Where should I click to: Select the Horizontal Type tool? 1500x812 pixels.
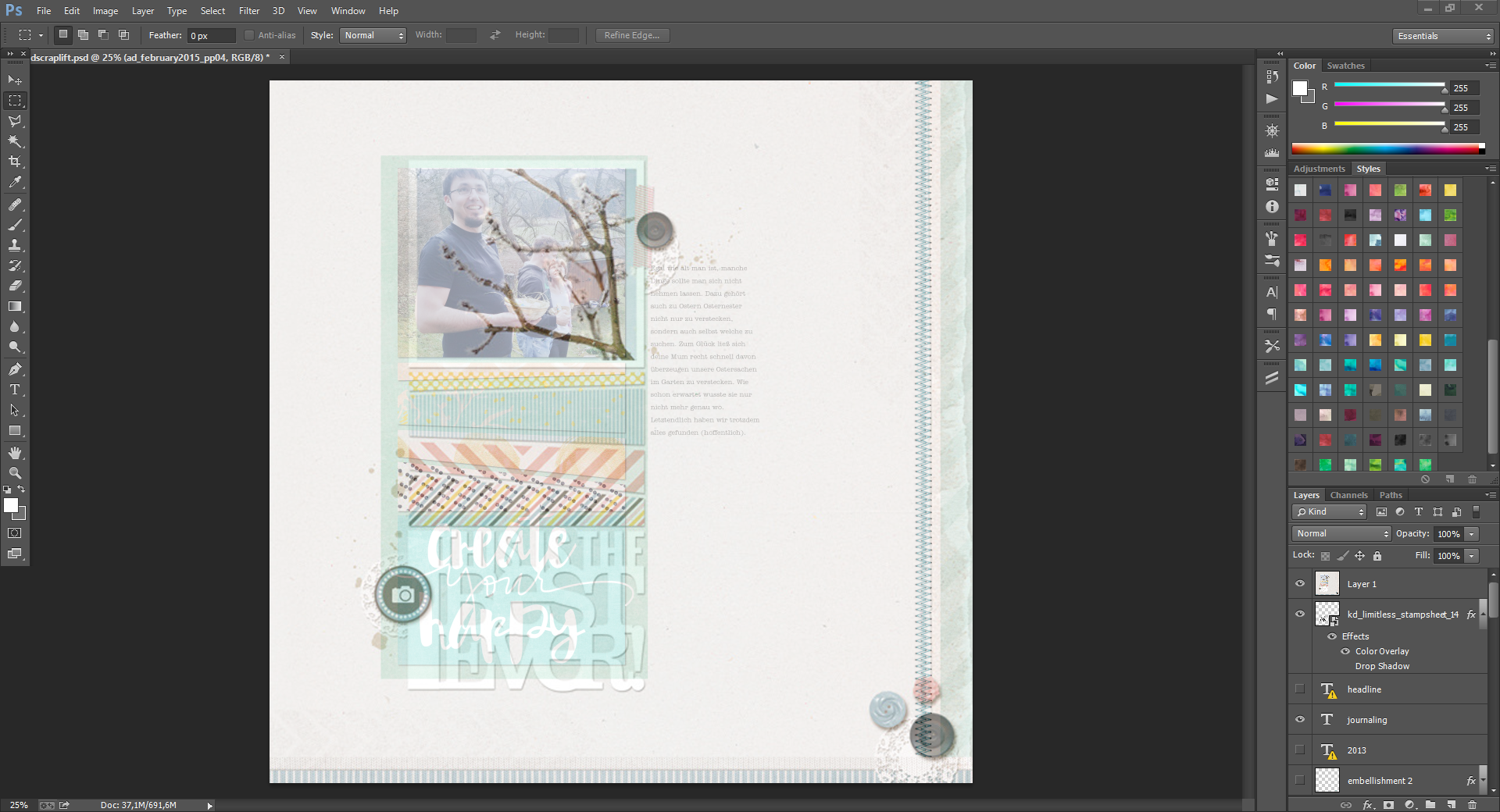pos(15,390)
